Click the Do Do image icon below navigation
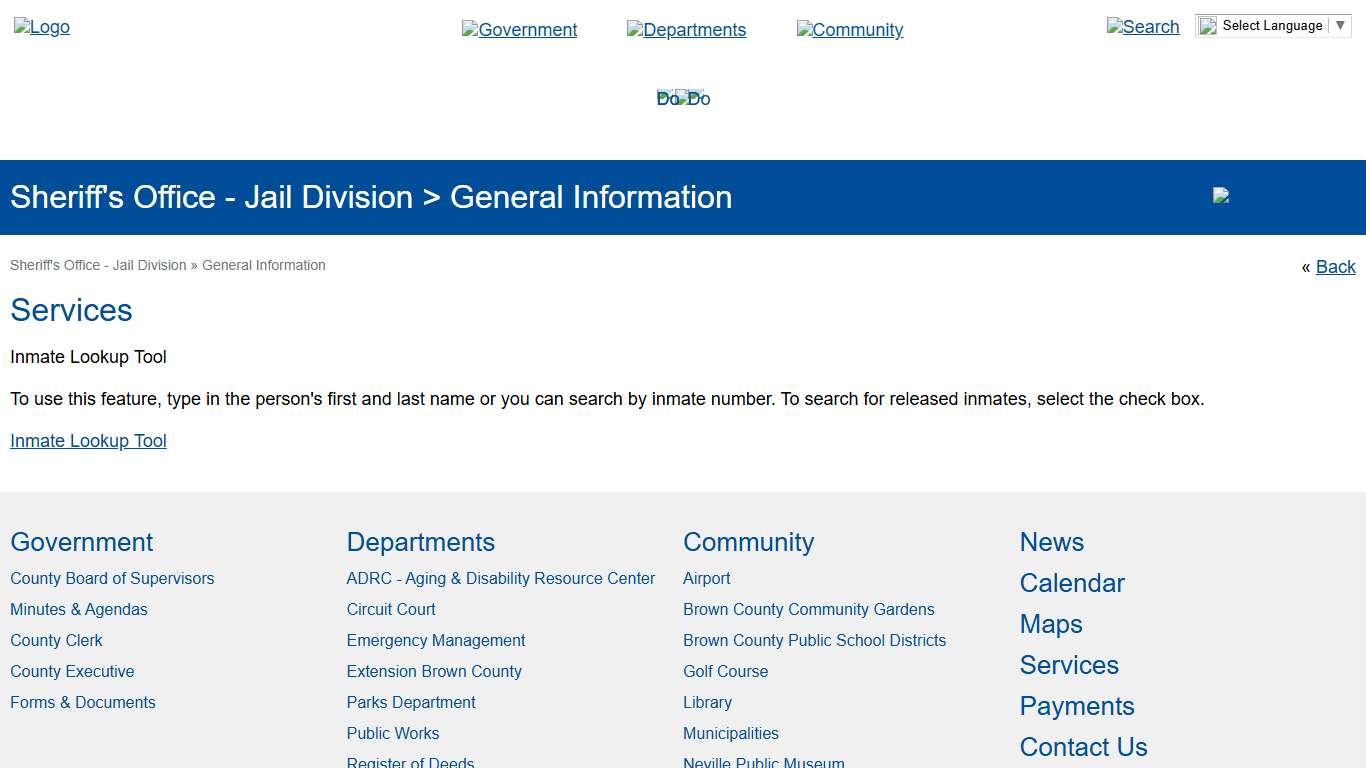Screen dimensions: 1366x768 click(683, 97)
